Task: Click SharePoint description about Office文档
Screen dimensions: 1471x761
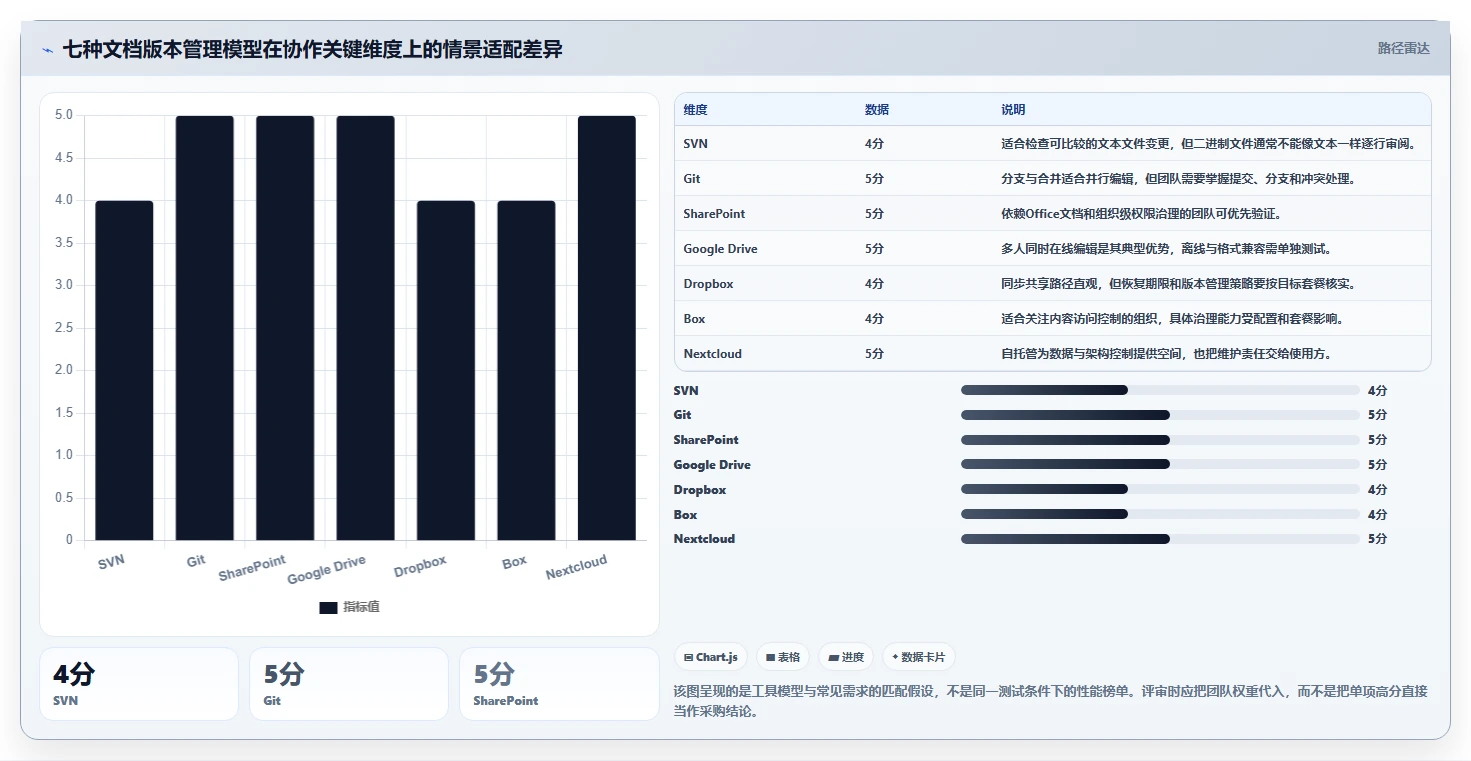Action: click(1141, 214)
